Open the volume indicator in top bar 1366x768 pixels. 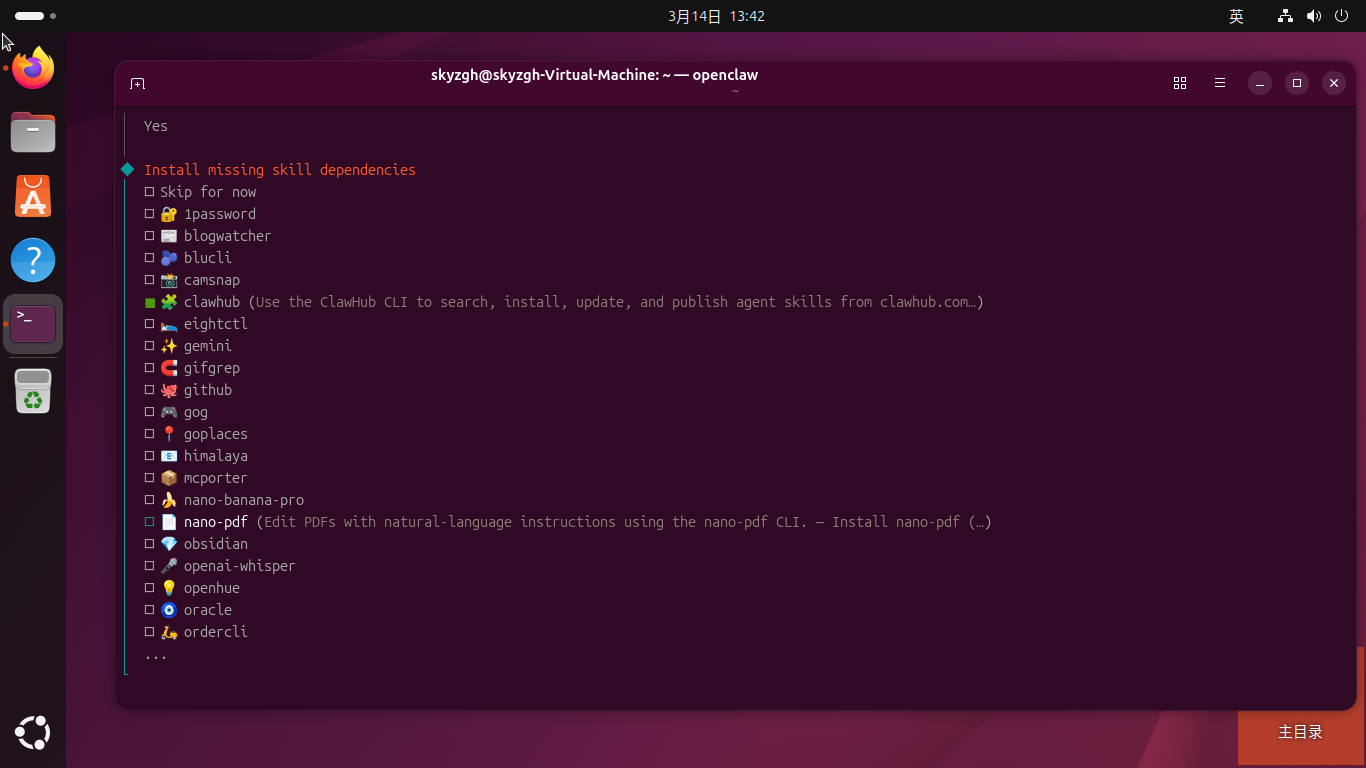coord(1313,16)
